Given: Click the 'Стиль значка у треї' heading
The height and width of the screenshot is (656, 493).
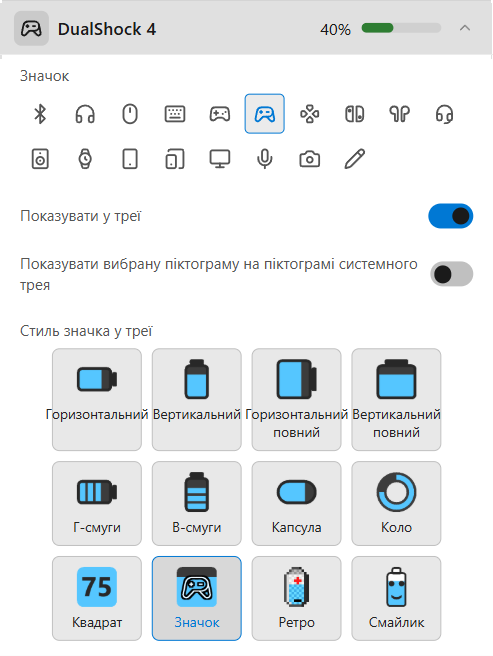Looking at the screenshot, I should tap(86, 331).
